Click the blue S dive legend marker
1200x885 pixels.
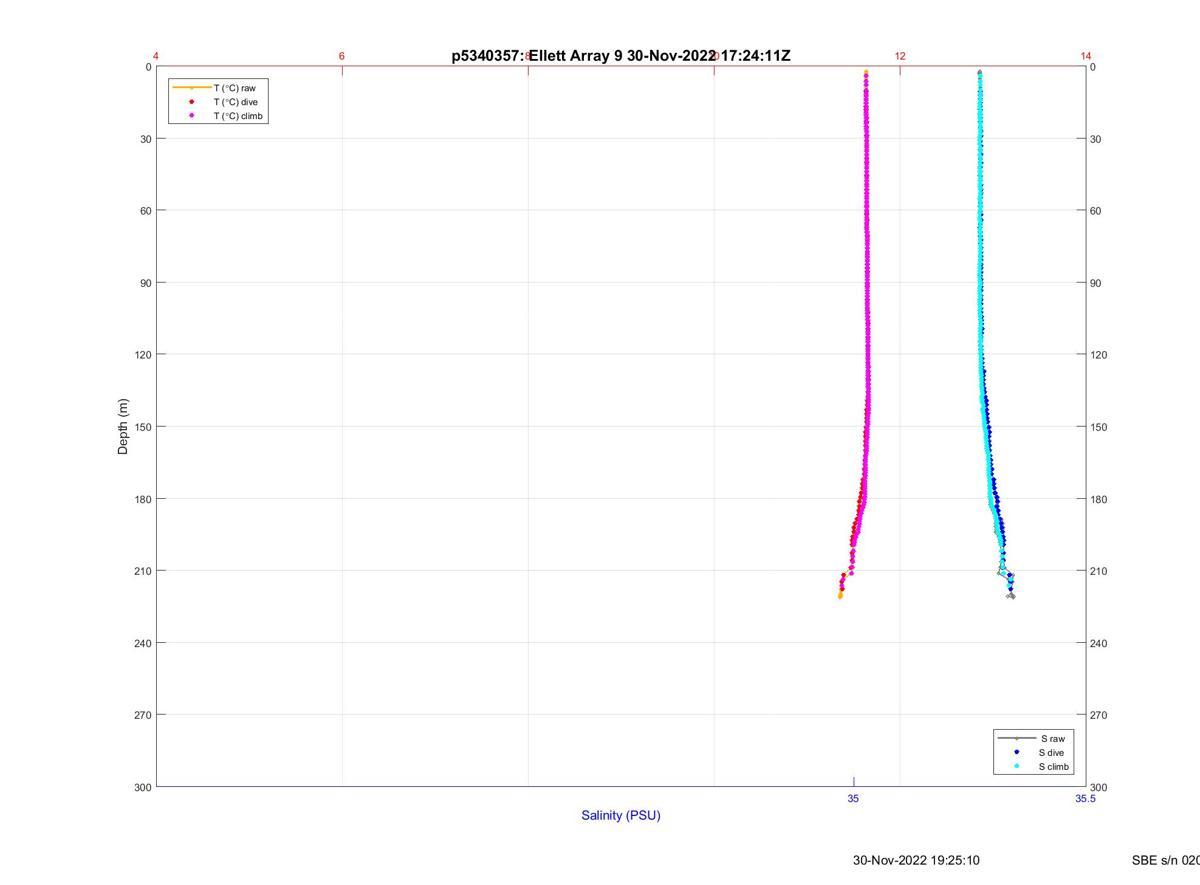(1017, 752)
